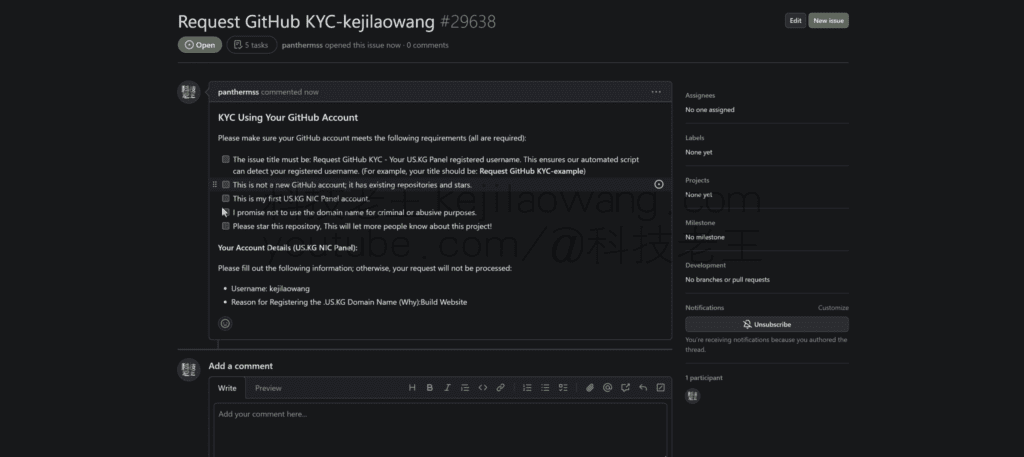This screenshot has width=1024, height=457.
Task: Click the 'Username: kejilaowang' list item
Action: [270, 289]
